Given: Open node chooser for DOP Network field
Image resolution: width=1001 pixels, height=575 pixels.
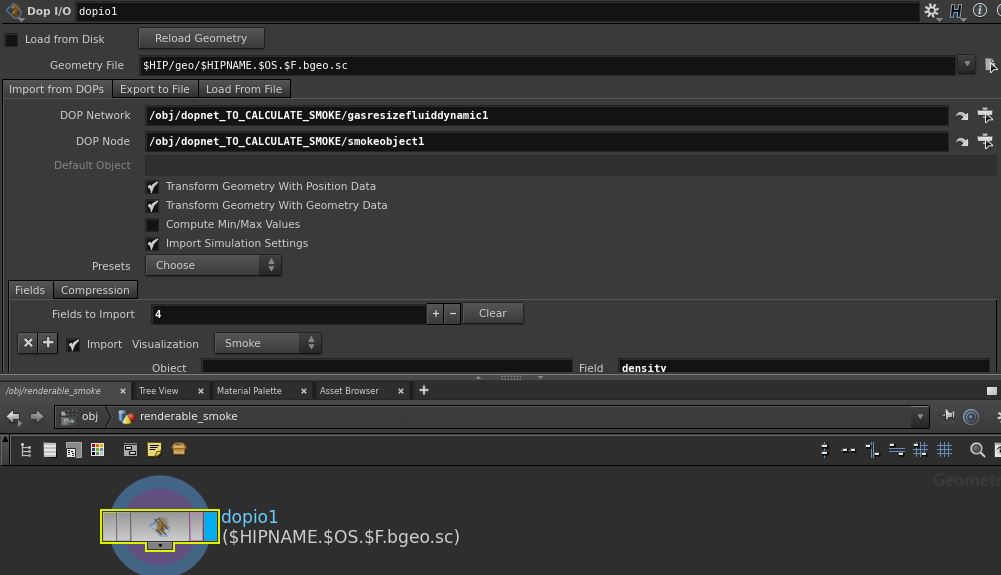Looking at the screenshot, I should click(985, 115).
